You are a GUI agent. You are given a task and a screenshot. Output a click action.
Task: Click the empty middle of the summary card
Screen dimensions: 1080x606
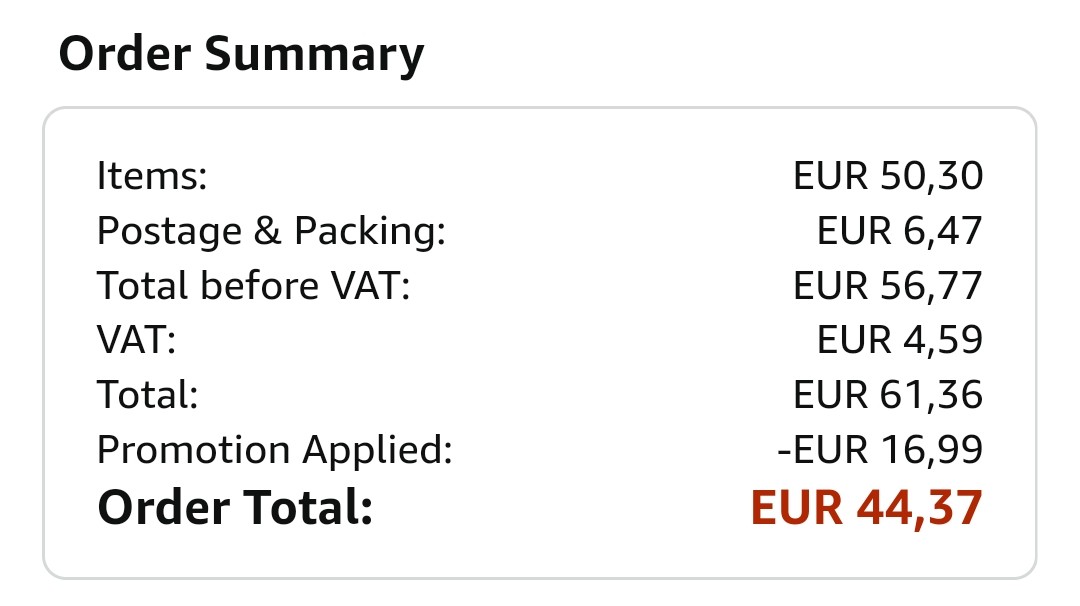coord(600,341)
